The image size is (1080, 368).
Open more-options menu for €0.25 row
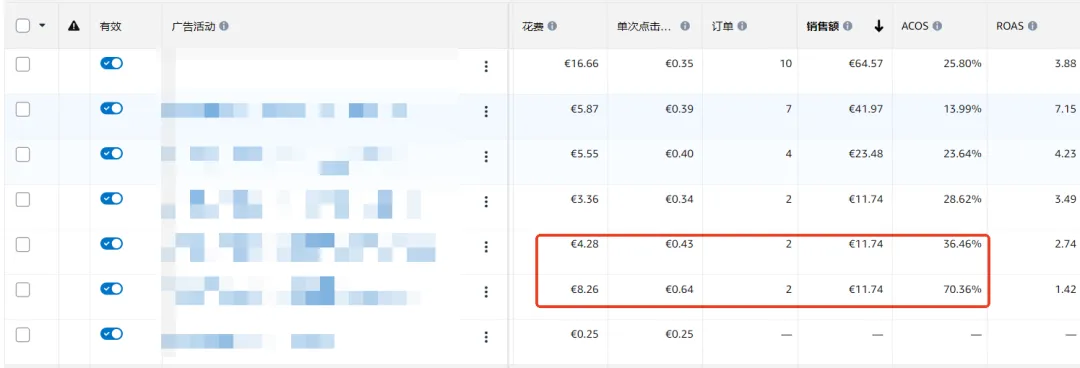coord(486,337)
